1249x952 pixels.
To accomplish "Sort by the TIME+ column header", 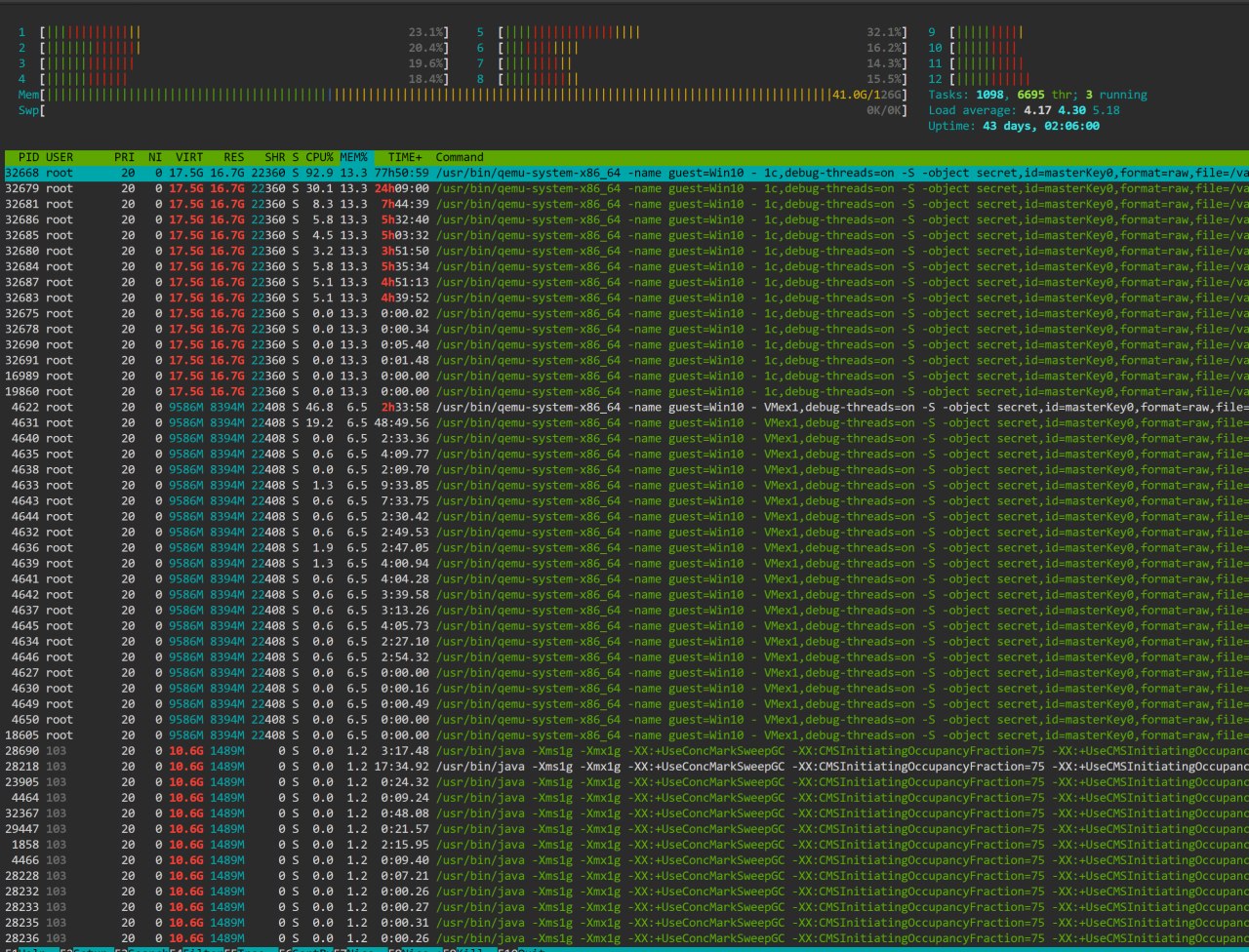I will pos(406,157).
